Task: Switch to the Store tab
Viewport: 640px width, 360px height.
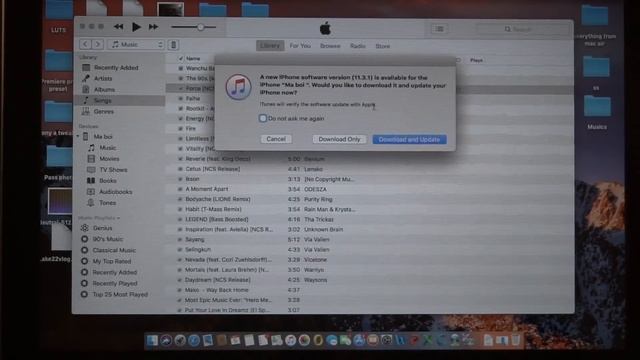Action: click(382, 46)
